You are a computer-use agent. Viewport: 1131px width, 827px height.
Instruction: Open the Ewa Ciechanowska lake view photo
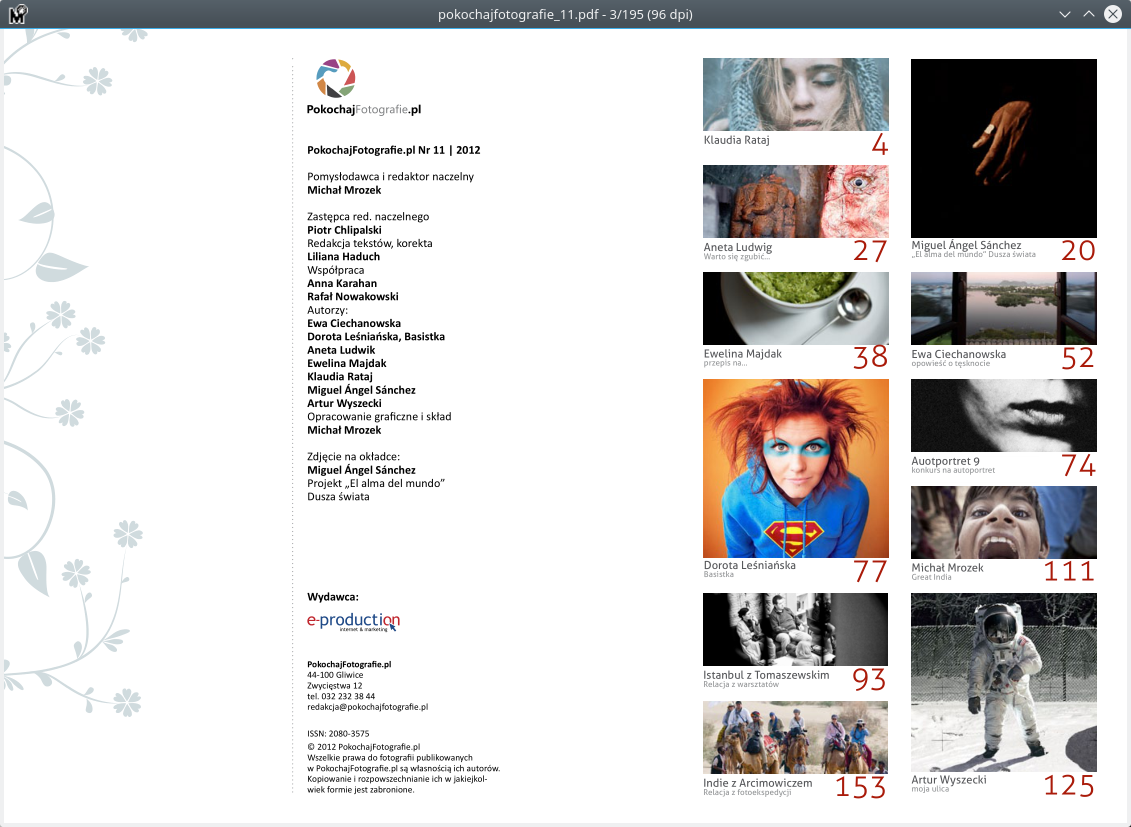1003,308
